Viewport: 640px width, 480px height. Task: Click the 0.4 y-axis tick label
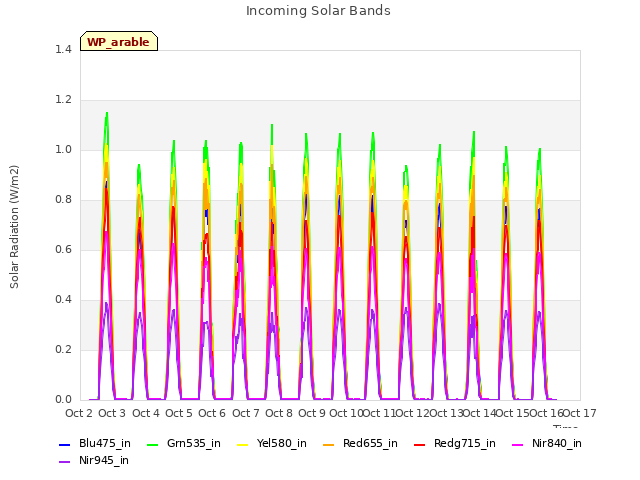(x=63, y=300)
